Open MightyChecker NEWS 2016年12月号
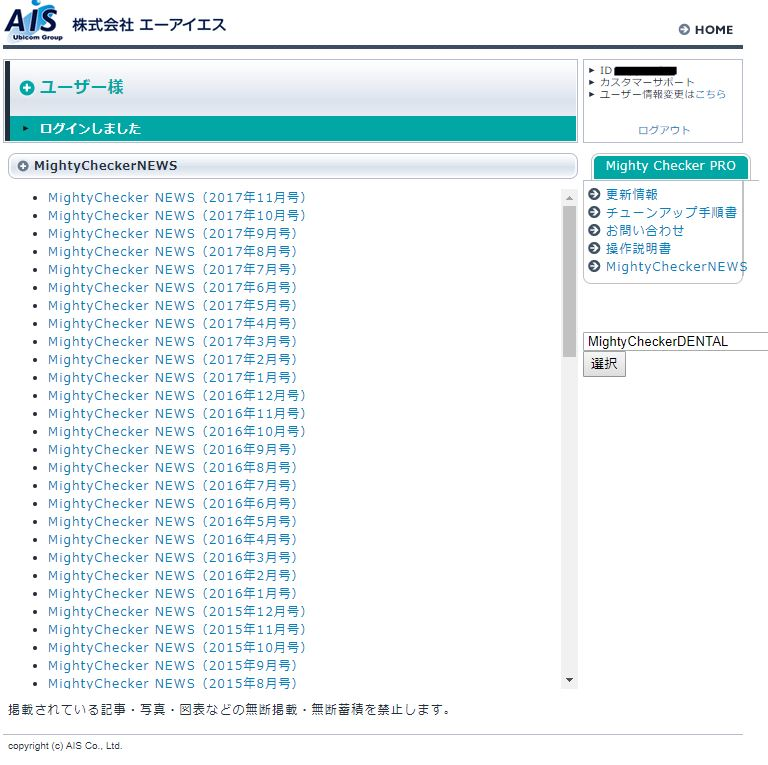This screenshot has width=768, height=765. pyautogui.click(x=176, y=396)
